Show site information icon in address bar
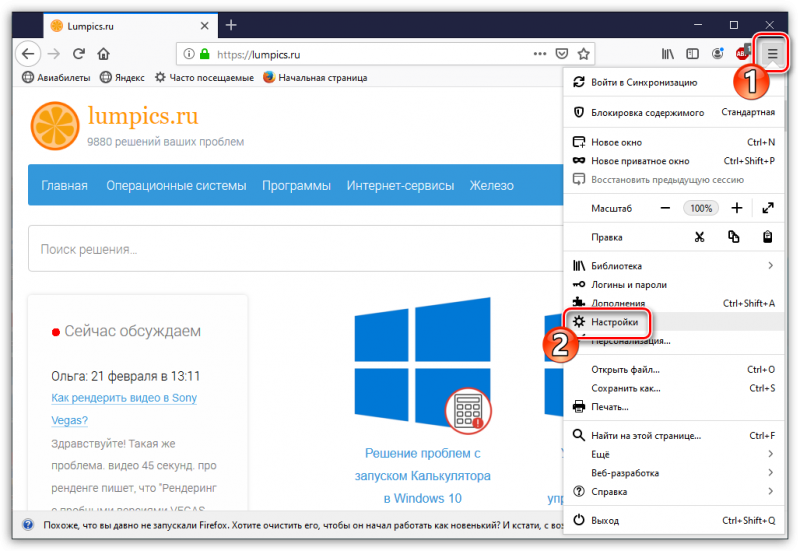 click(x=189, y=54)
